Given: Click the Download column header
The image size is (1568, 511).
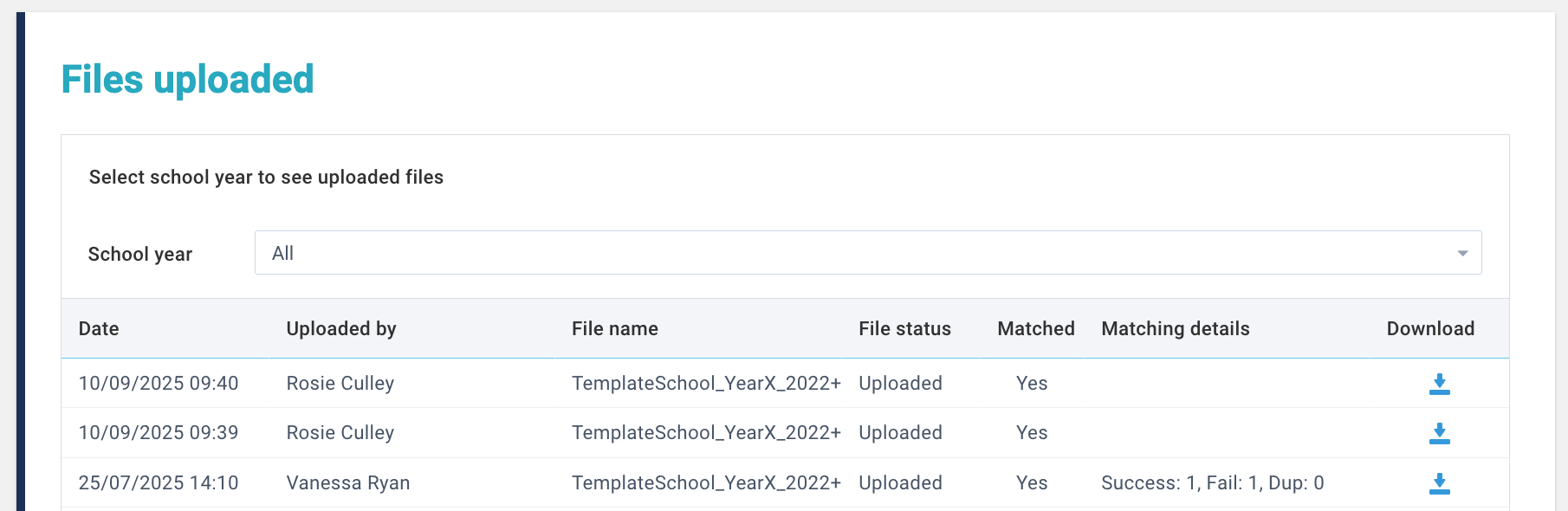Looking at the screenshot, I should click(x=1430, y=329).
